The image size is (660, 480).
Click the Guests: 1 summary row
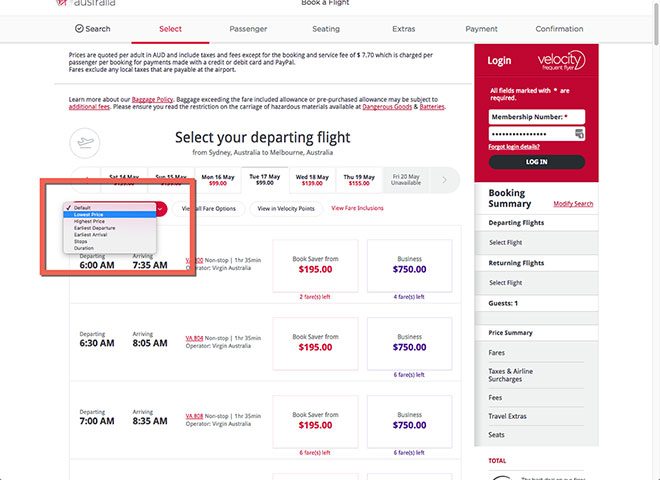[536, 303]
